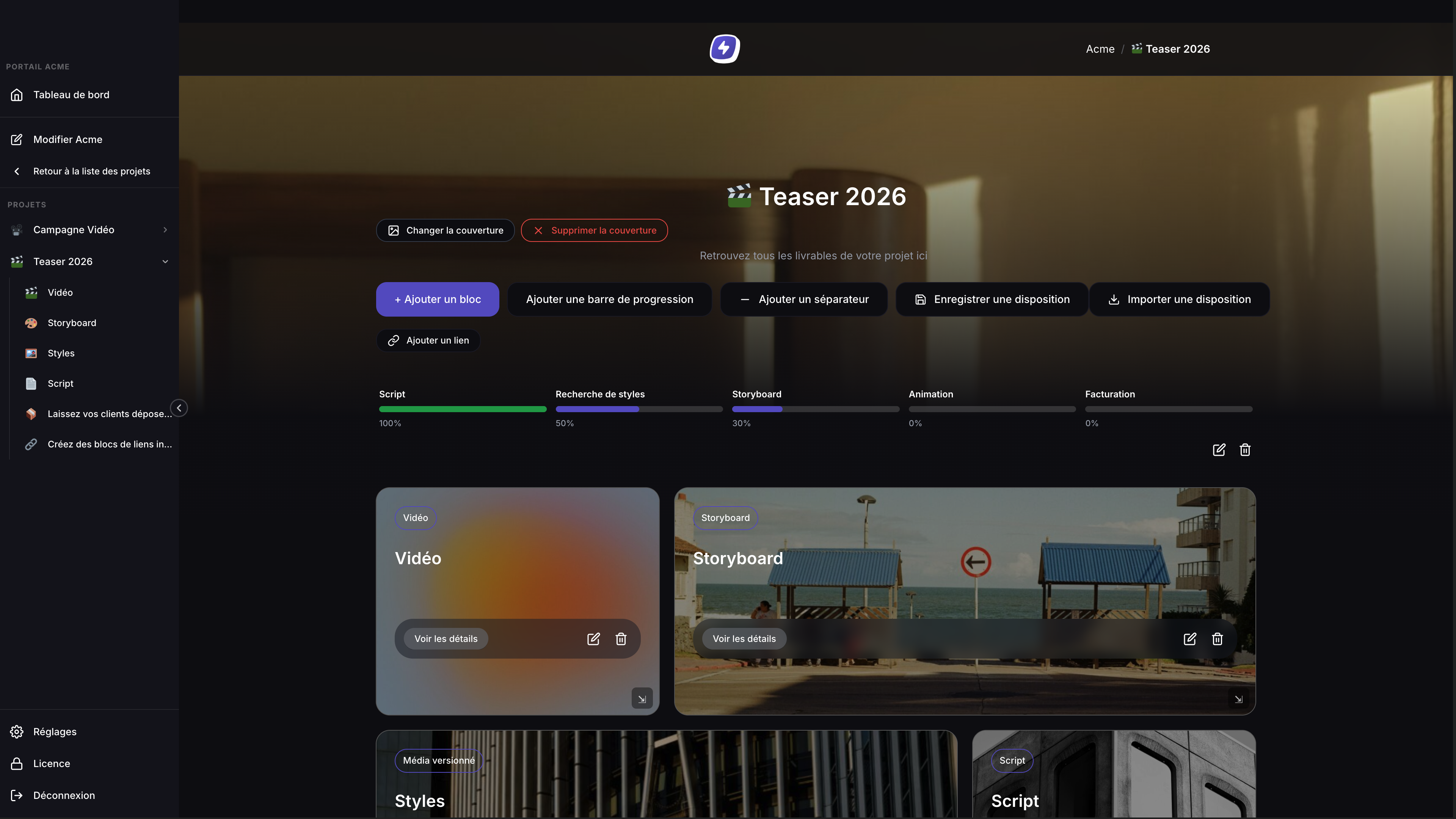Click the padlock icon beside Licence

17,764
